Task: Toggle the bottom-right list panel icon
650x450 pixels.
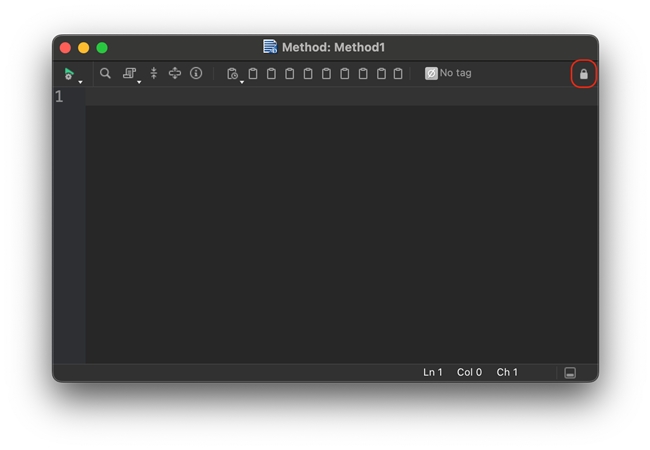Action: click(570, 372)
